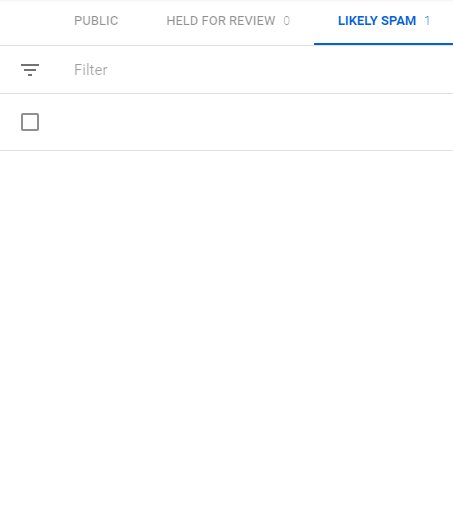Click the empty row right of the checkbox
The height and width of the screenshot is (513, 453).
[246, 122]
